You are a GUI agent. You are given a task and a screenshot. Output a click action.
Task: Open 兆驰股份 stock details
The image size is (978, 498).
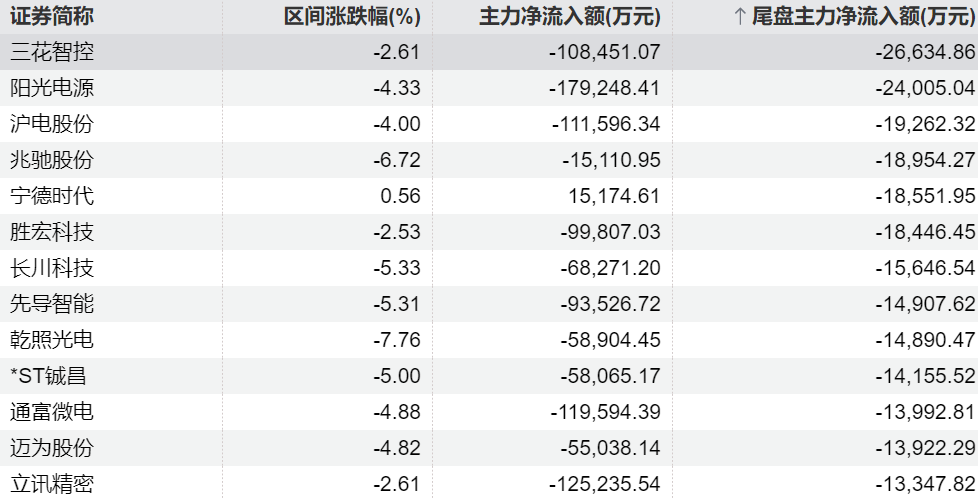pos(52,160)
